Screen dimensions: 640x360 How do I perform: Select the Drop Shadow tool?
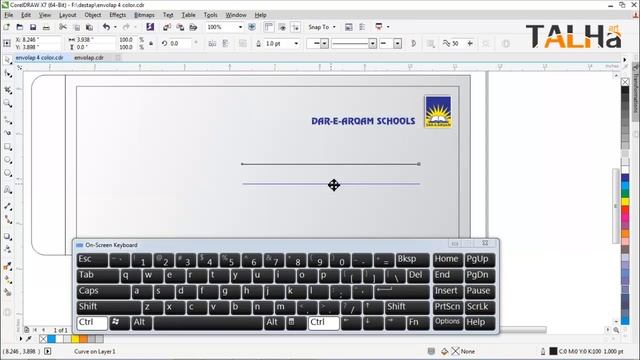(8, 236)
